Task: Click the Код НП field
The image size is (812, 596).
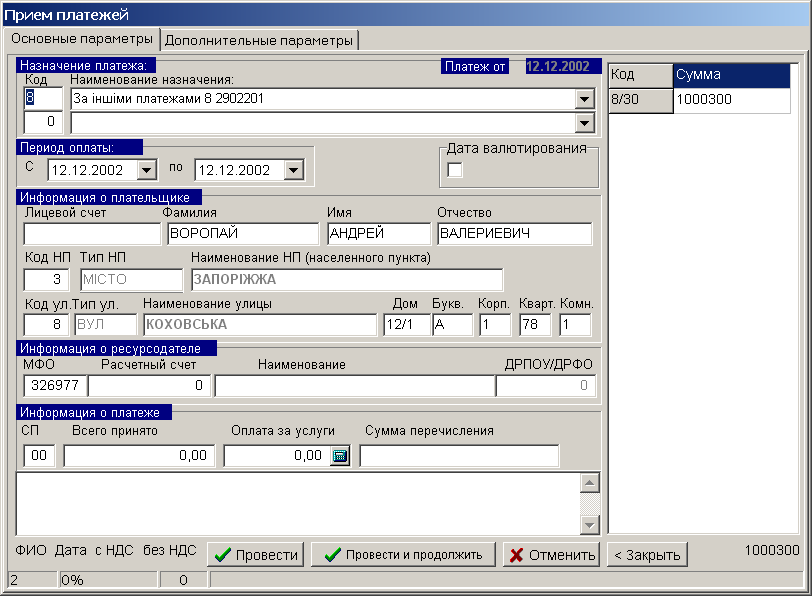Action: coord(46,280)
